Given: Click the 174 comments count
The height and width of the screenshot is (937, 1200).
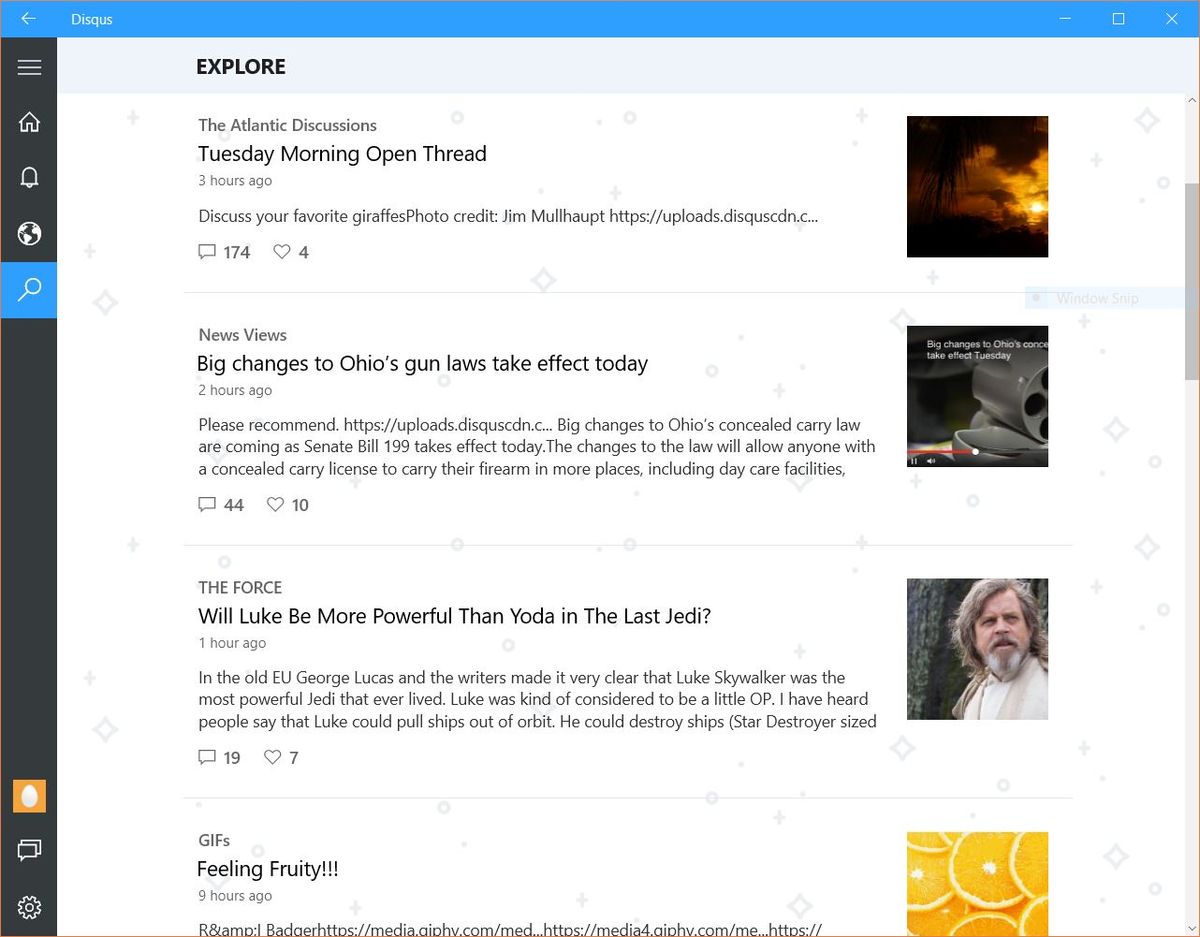Looking at the screenshot, I should coord(237,252).
